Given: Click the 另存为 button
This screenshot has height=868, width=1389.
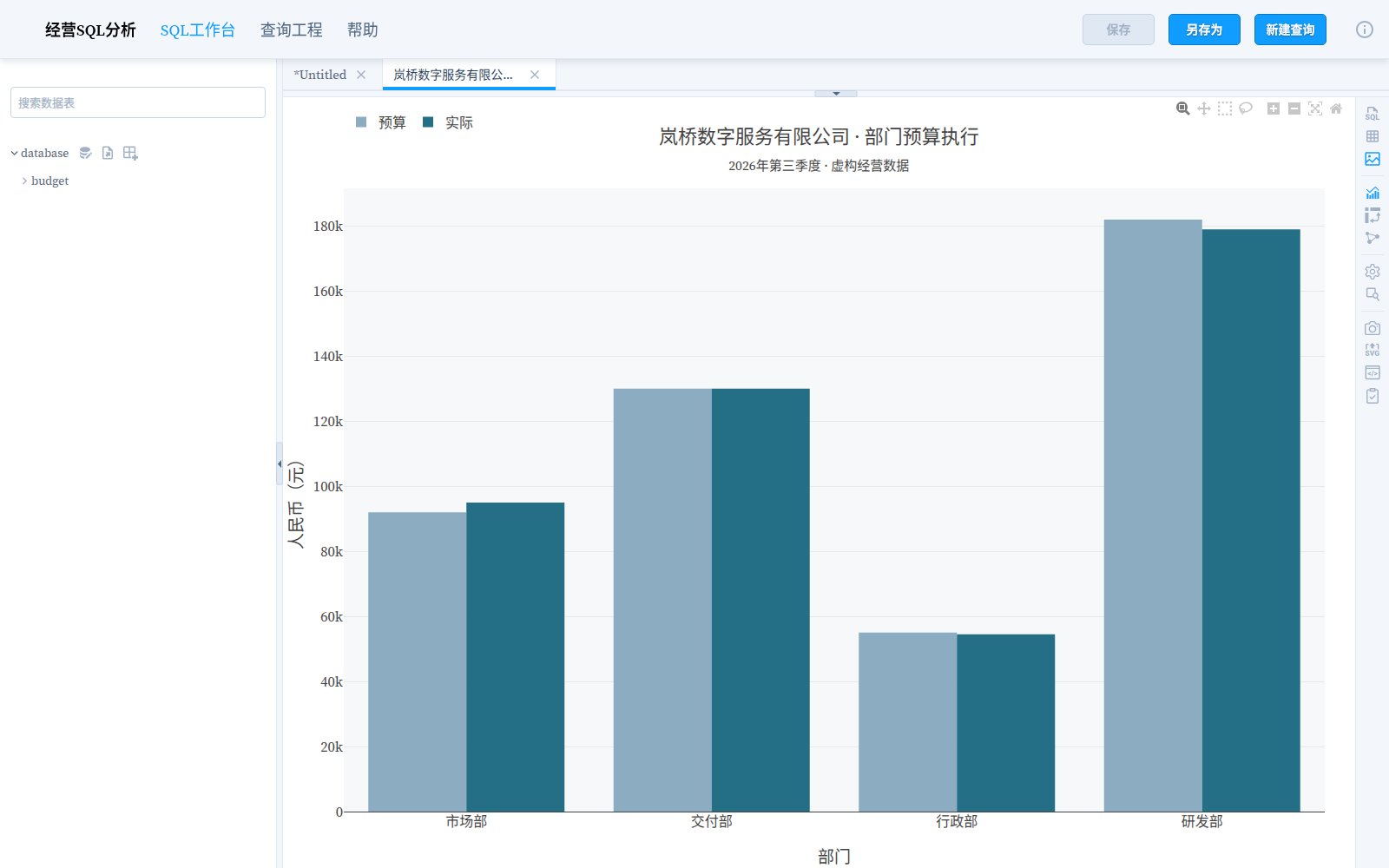Looking at the screenshot, I should point(1204,30).
